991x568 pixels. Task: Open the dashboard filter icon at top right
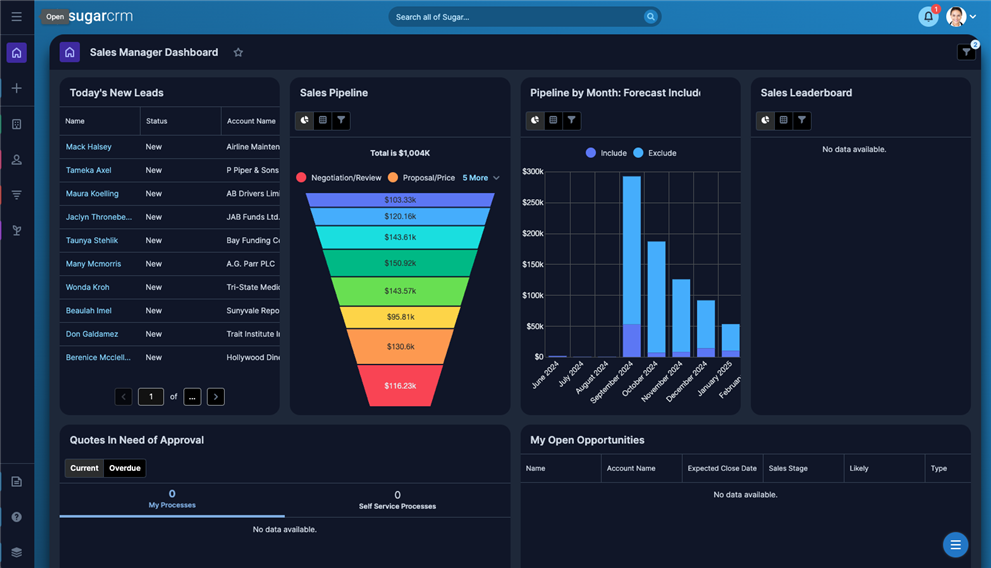pos(965,53)
